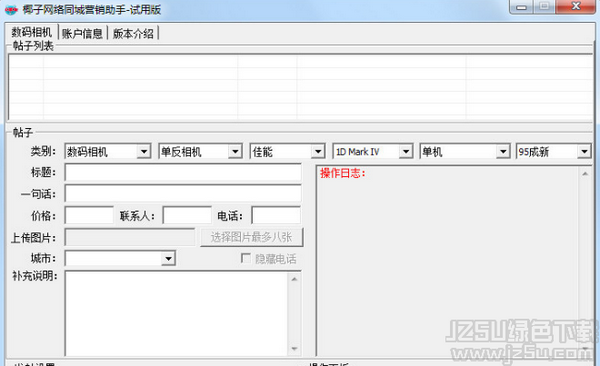Focus the 联系人 contact field
The height and width of the screenshot is (366, 600).
click(x=187, y=216)
